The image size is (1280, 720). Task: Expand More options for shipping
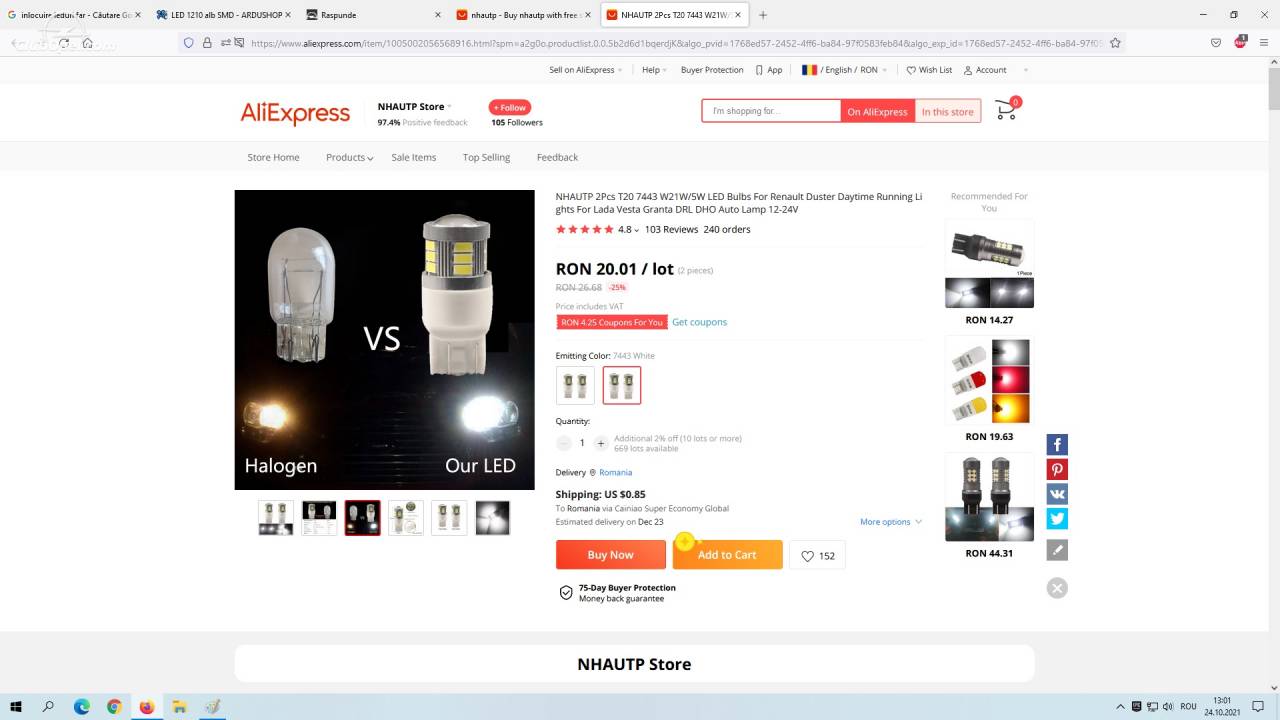pyautogui.click(x=891, y=522)
